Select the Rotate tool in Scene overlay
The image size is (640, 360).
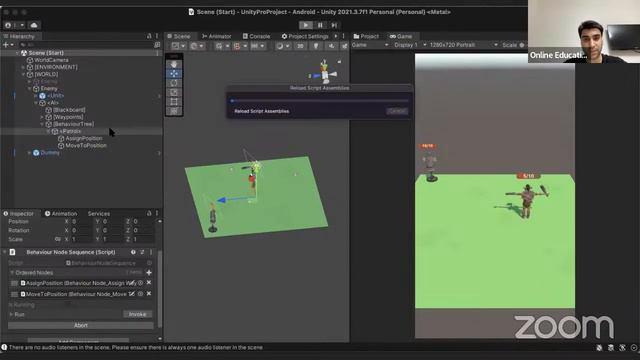[x=174, y=83]
